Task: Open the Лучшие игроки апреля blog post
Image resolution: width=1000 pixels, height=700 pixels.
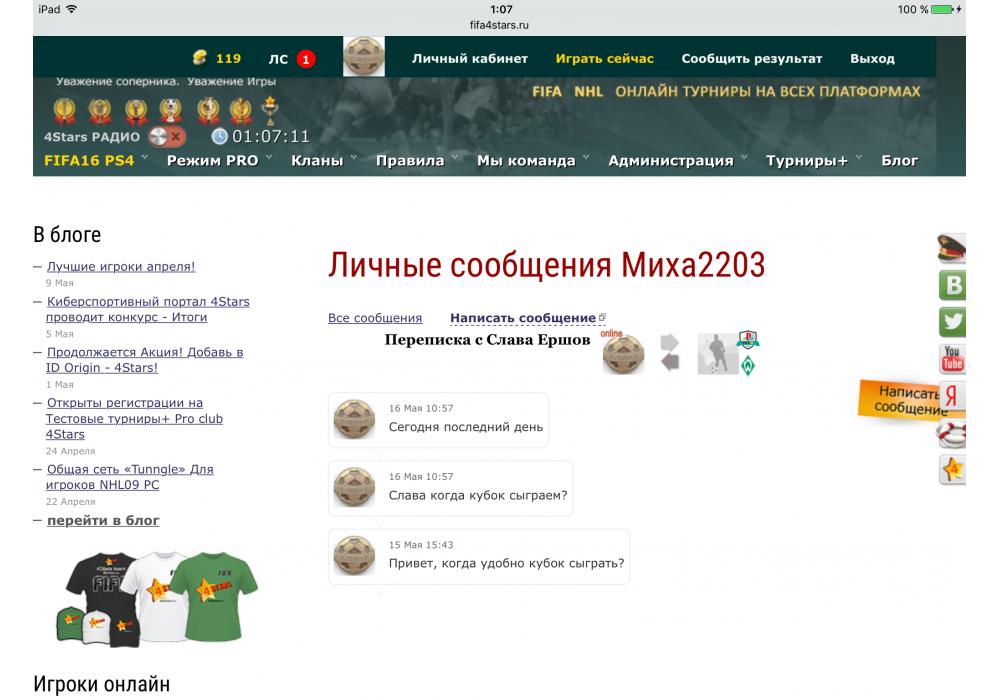Action: pyautogui.click(x=121, y=267)
